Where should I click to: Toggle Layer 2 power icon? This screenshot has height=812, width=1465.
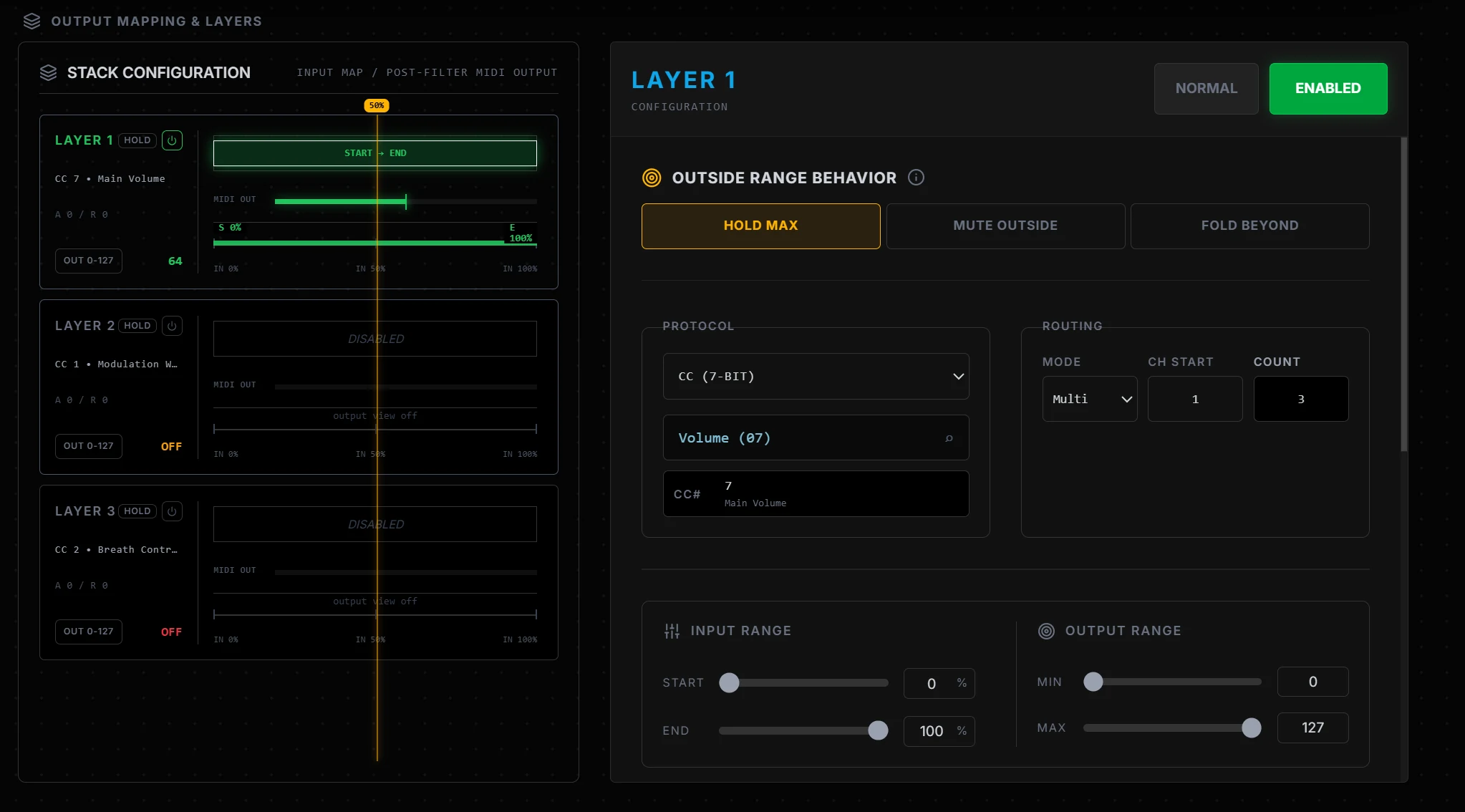(x=172, y=326)
